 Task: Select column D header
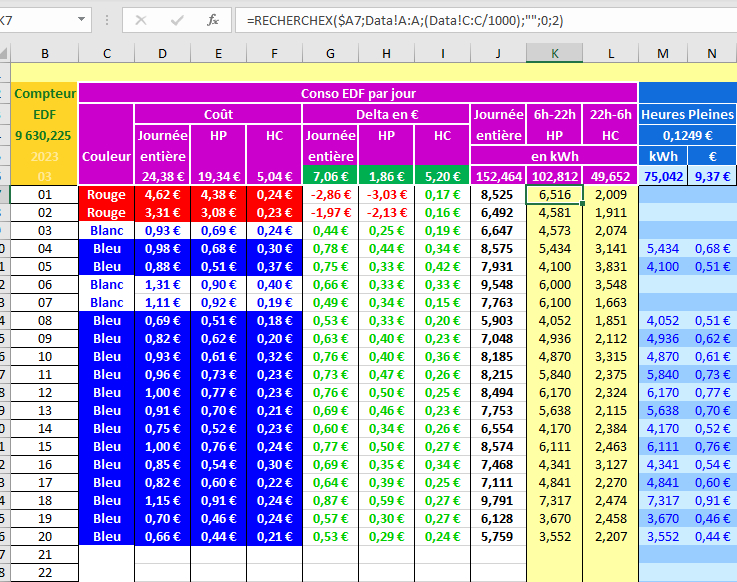click(x=162, y=53)
